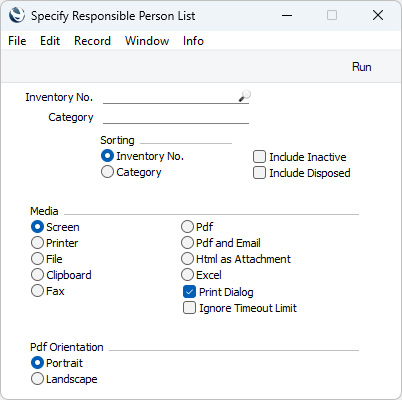Viewport: 402px width, 400px height.
Task: Enable the Include Inactive checkbox
Action: pos(259,157)
